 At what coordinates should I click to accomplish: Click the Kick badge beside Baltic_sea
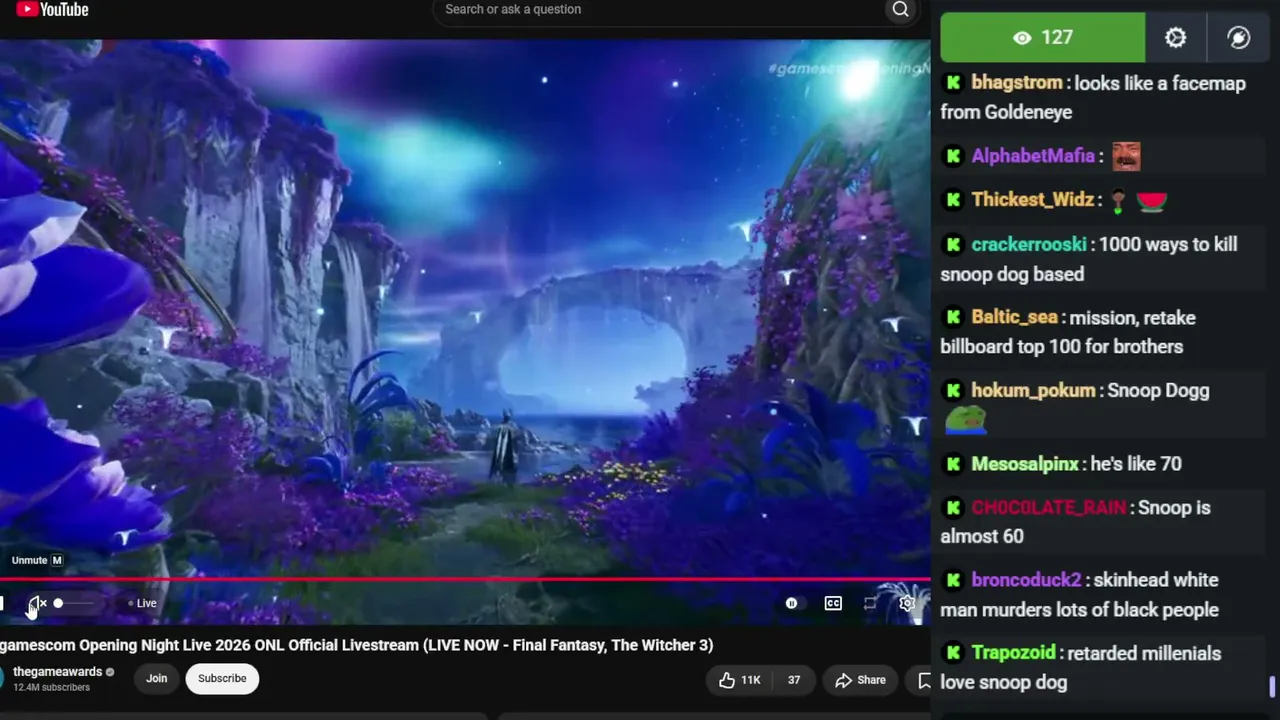pos(953,318)
